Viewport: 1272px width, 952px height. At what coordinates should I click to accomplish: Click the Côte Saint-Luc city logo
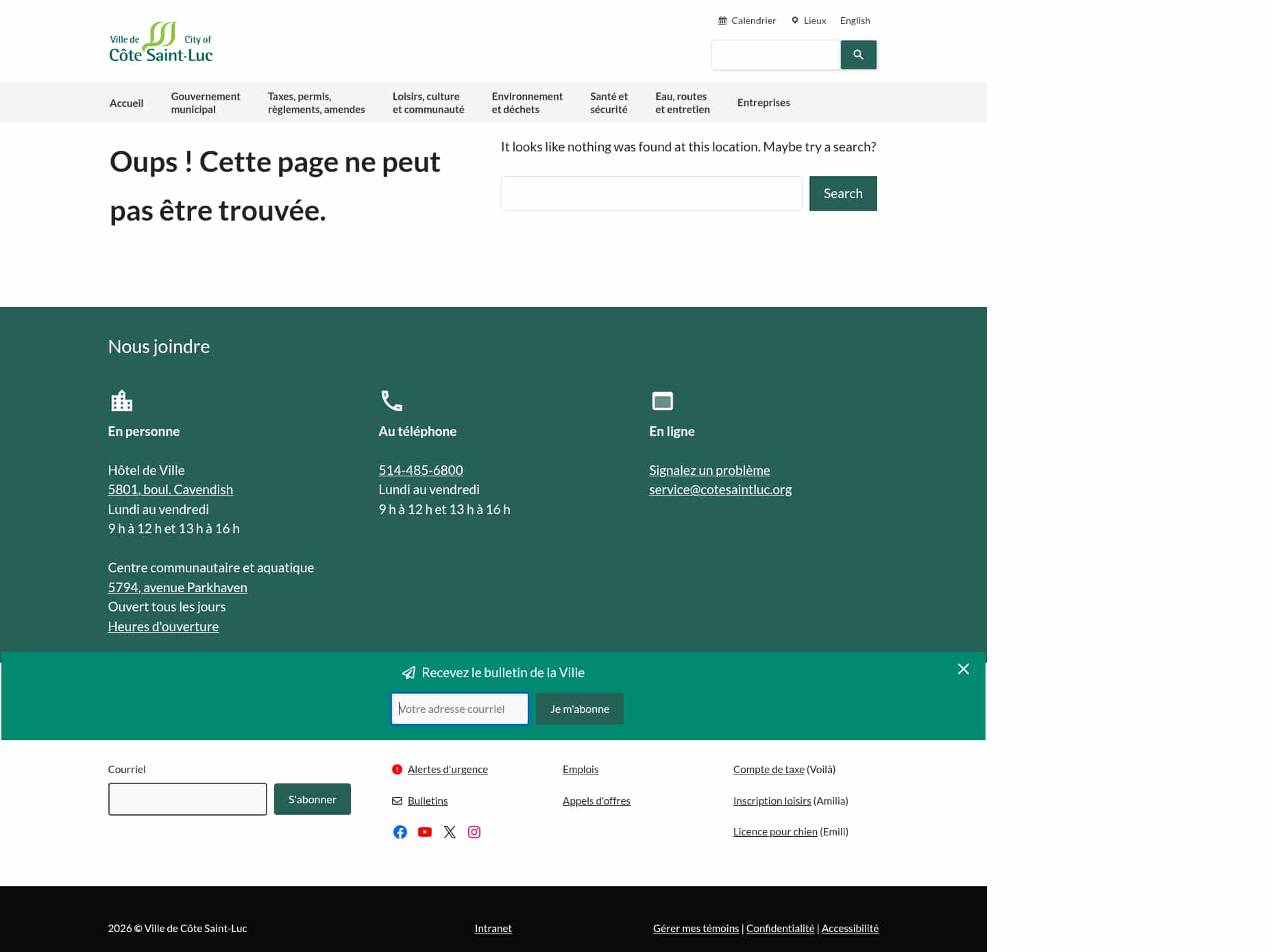click(x=160, y=41)
